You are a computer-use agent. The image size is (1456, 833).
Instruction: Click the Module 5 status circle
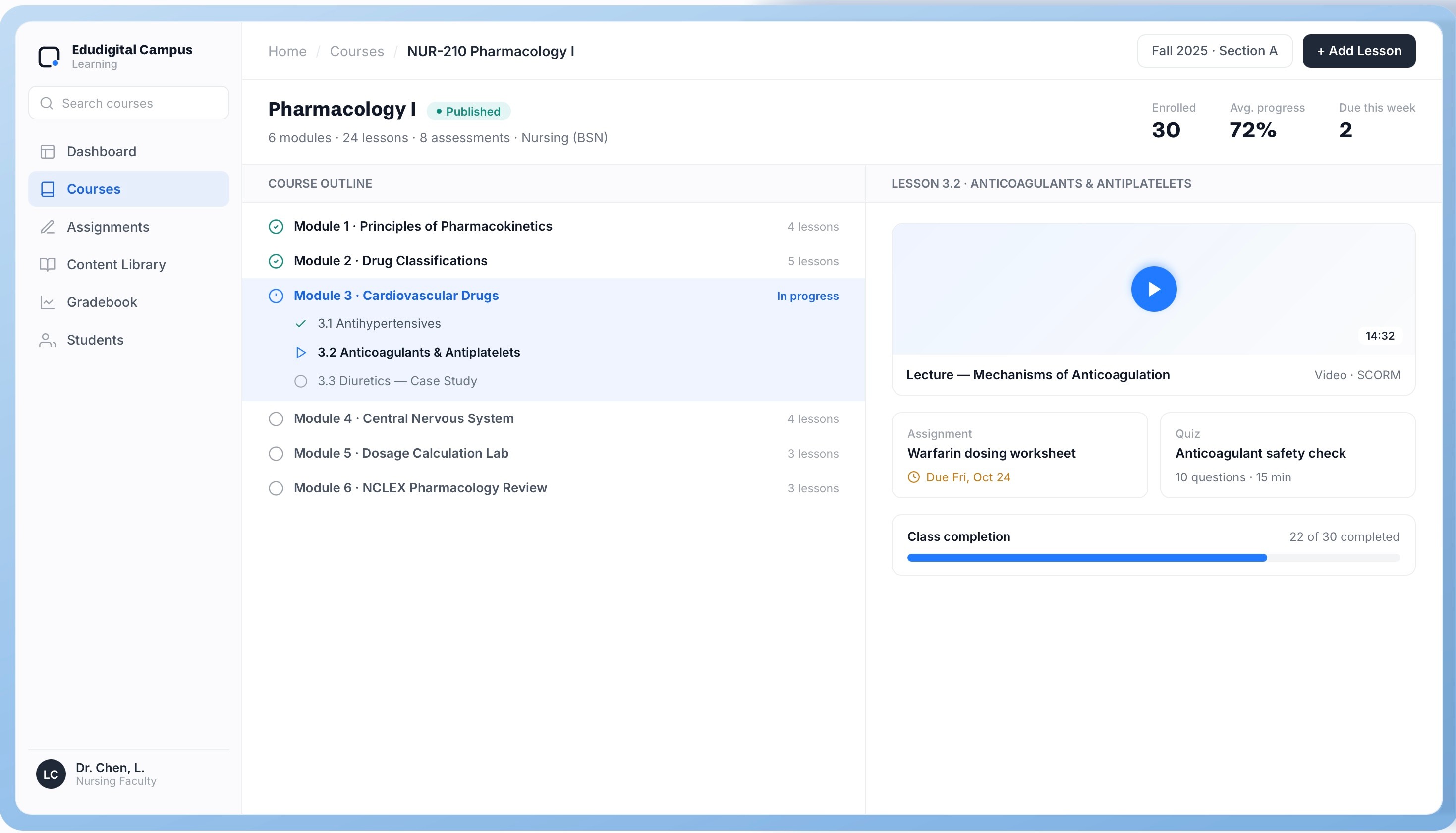[x=276, y=454]
